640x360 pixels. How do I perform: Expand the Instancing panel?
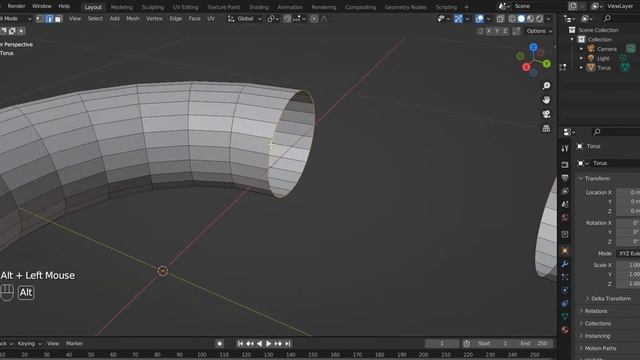click(x=597, y=336)
